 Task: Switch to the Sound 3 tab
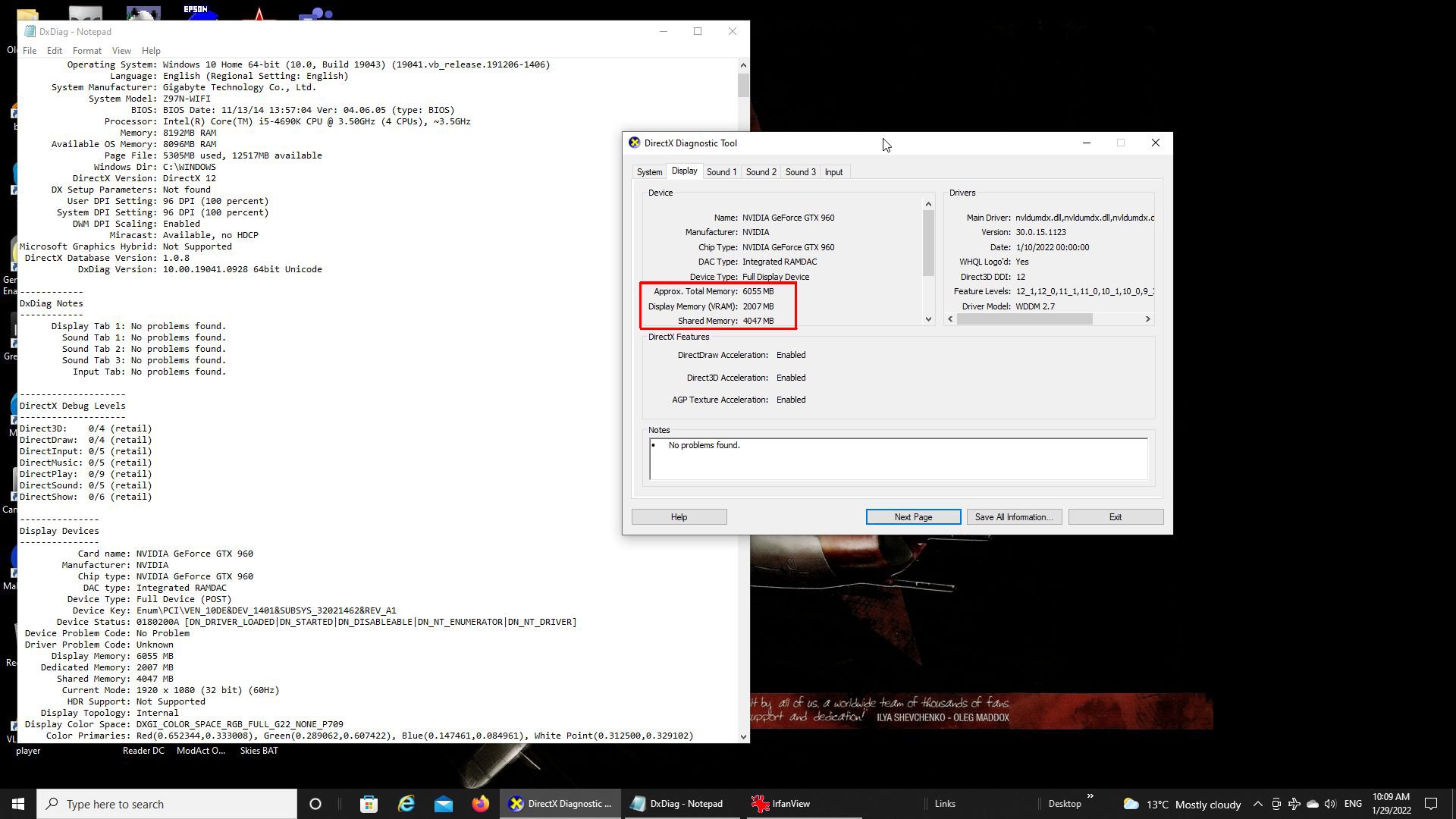point(800,172)
